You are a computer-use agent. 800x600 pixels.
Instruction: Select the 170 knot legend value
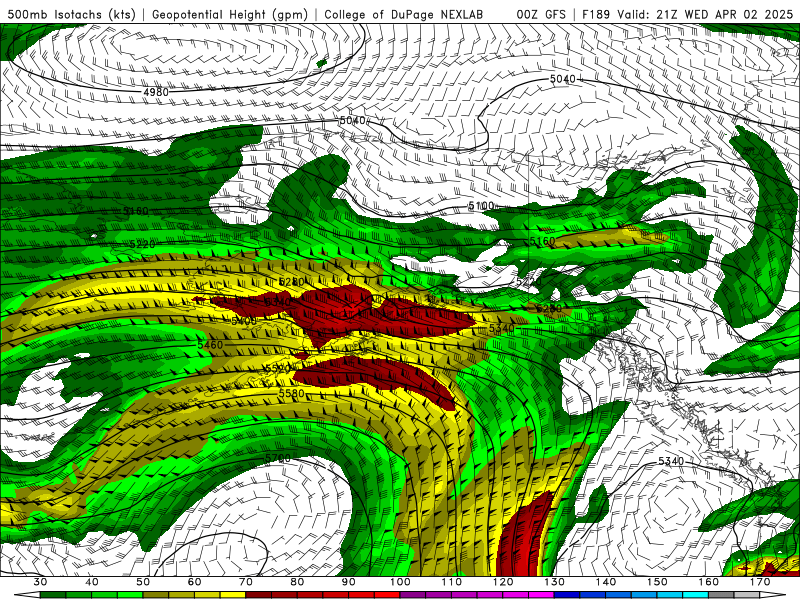point(760,582)
